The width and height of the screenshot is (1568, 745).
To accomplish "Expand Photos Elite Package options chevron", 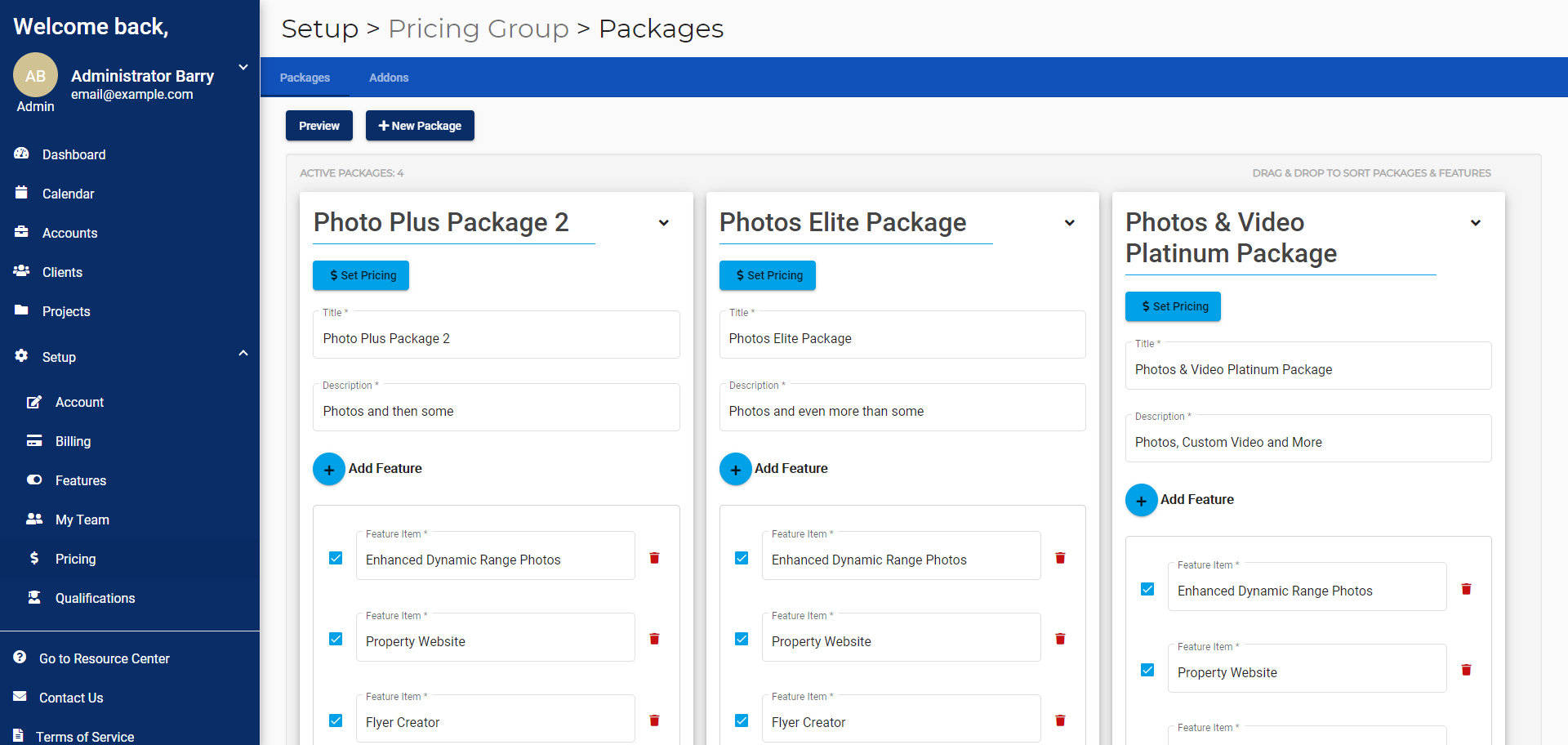I will click(x=1070, y=222).
